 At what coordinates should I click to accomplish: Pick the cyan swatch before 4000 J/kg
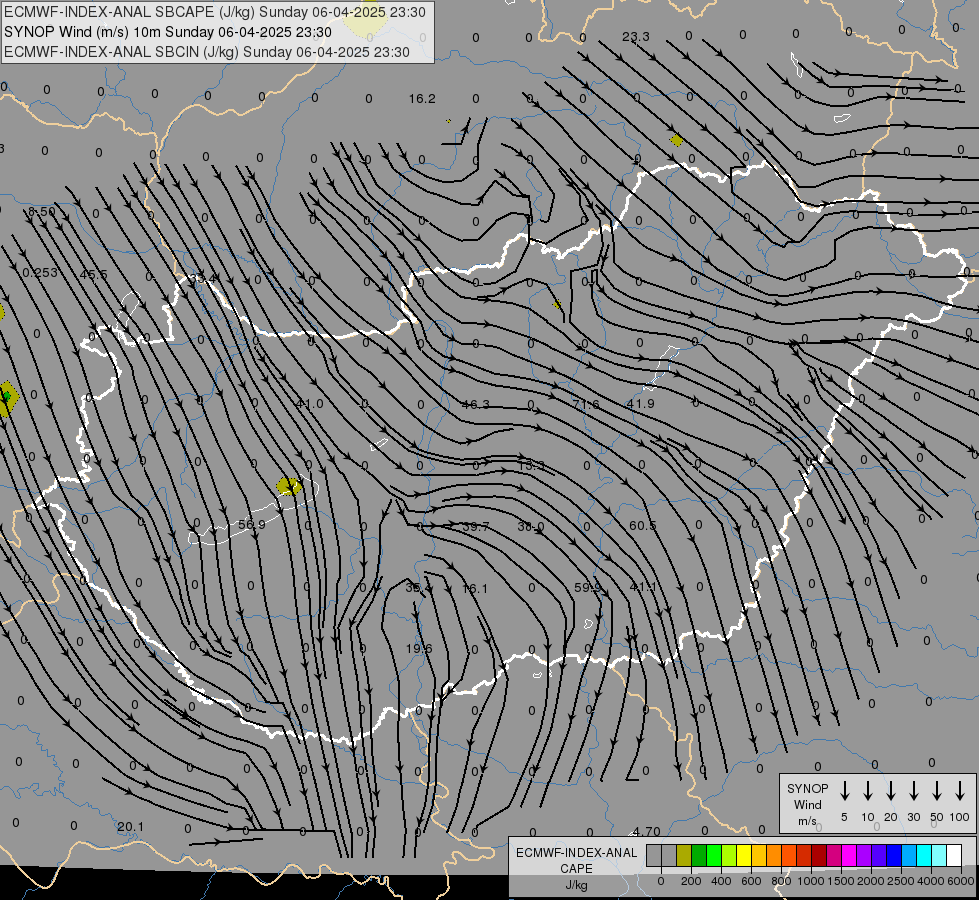[x=923, y=855]
